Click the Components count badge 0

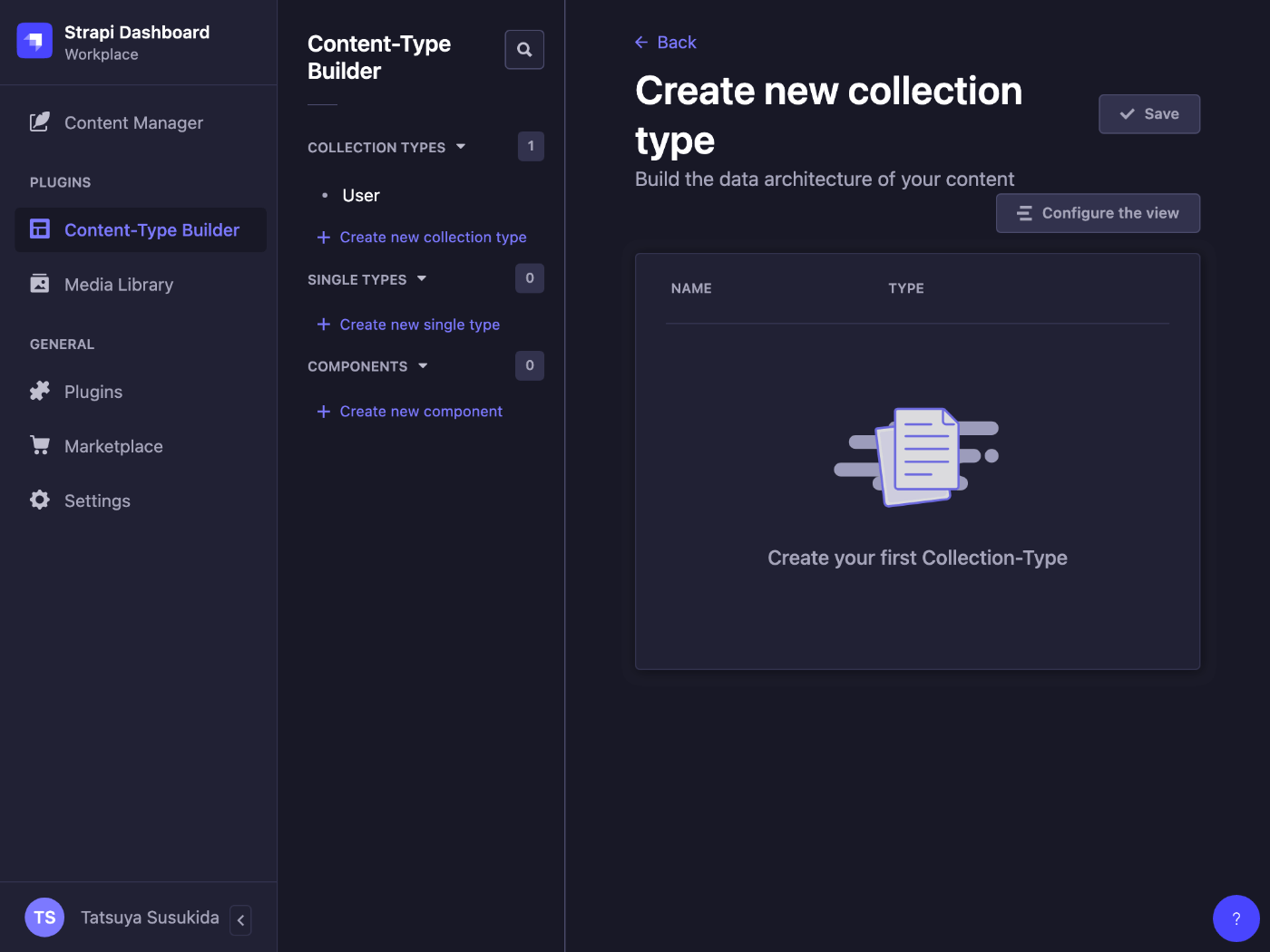[530, 365]
